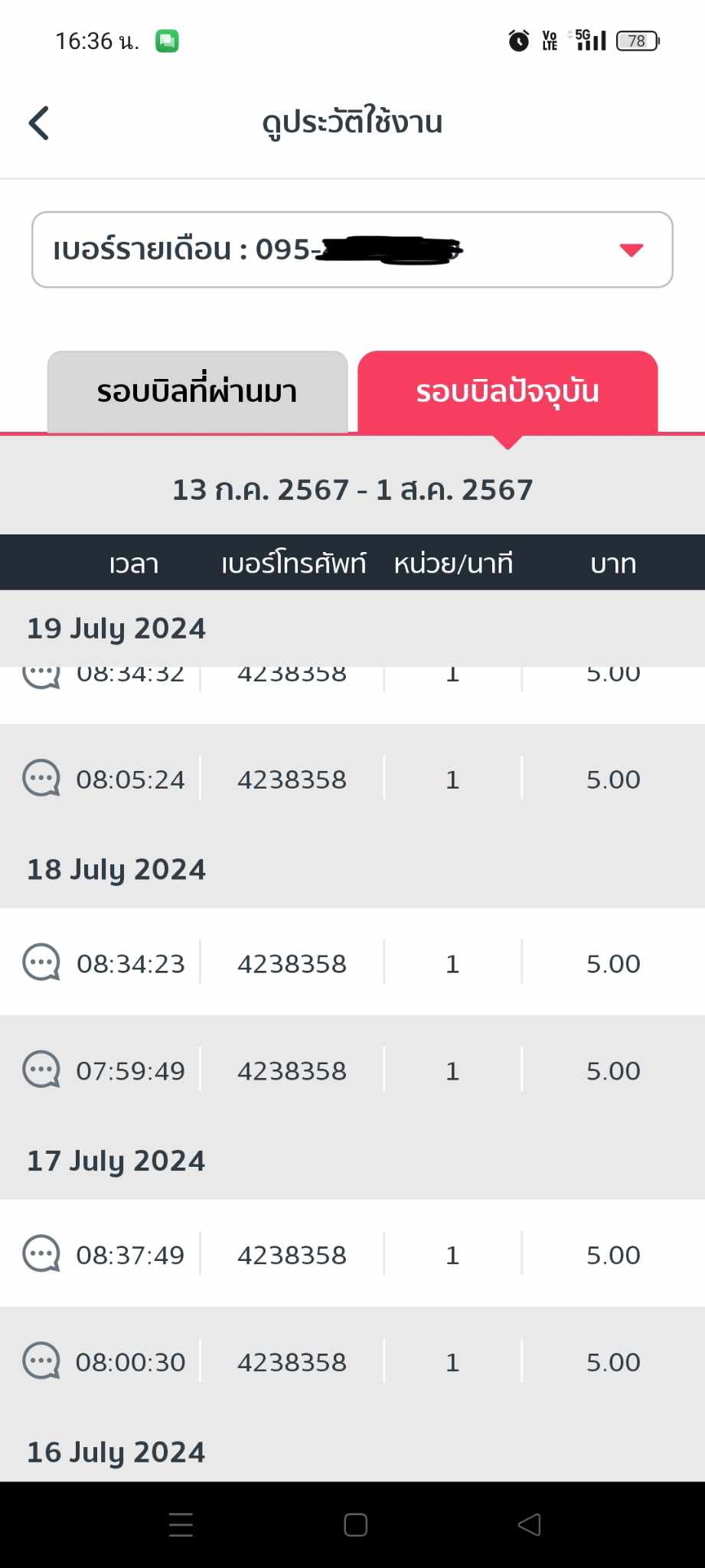Tap the 18 July 2024 date header
705x1568 pixels.
point(116,870)
